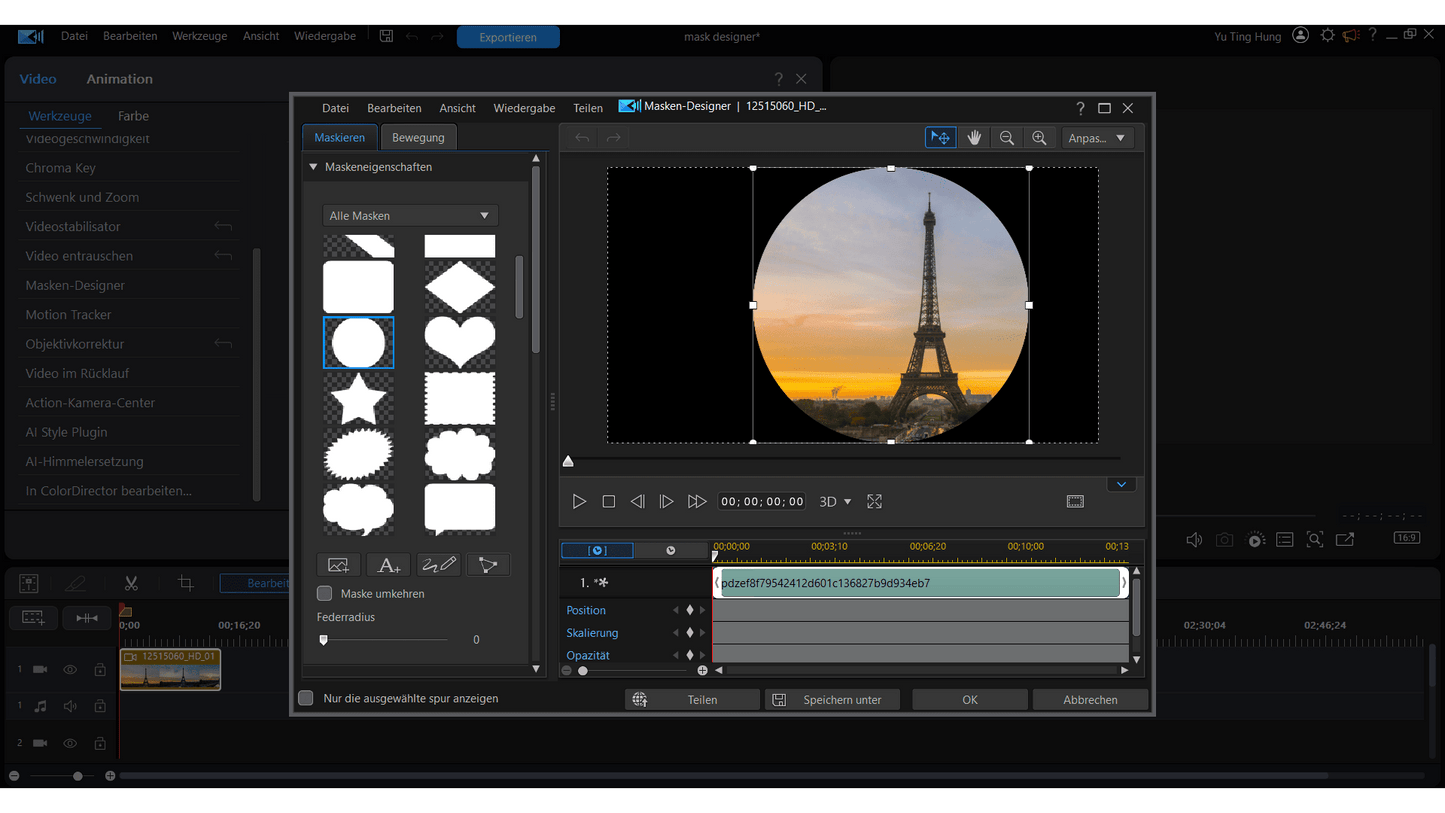Select the star mask shape
1445x813 pixels.
[x=358, y=399]
